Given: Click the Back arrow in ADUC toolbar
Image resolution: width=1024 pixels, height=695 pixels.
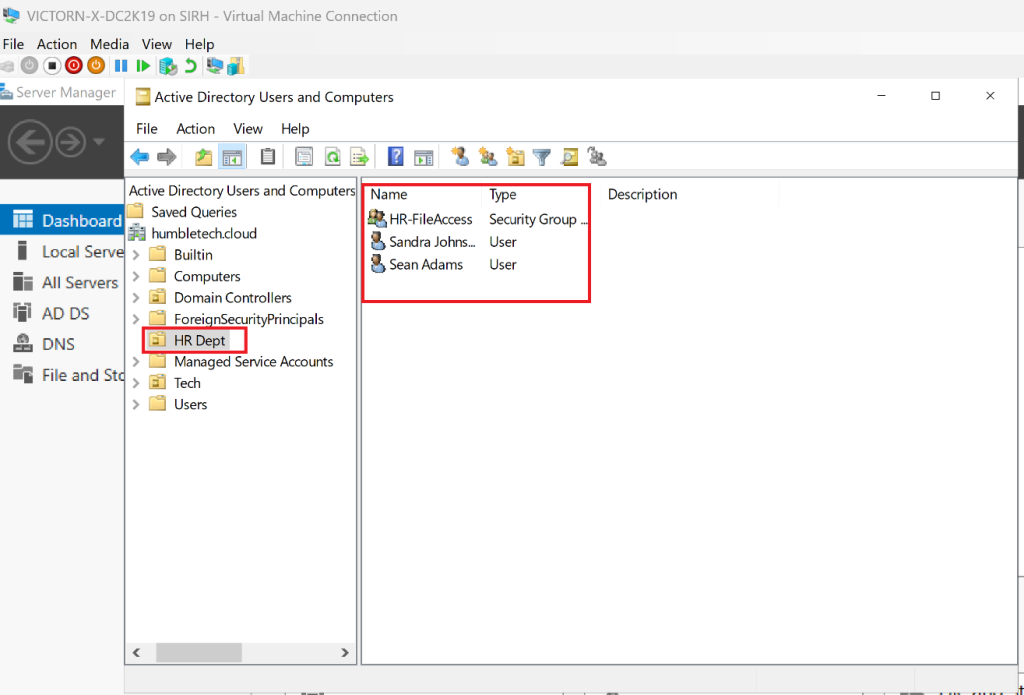Looking at the screenshot, I should point(140,157).
